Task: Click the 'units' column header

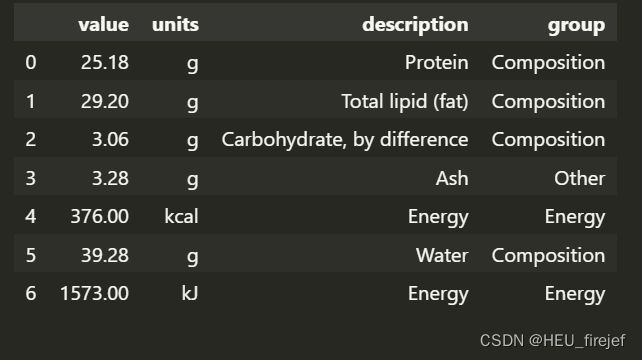Action: 175,25
